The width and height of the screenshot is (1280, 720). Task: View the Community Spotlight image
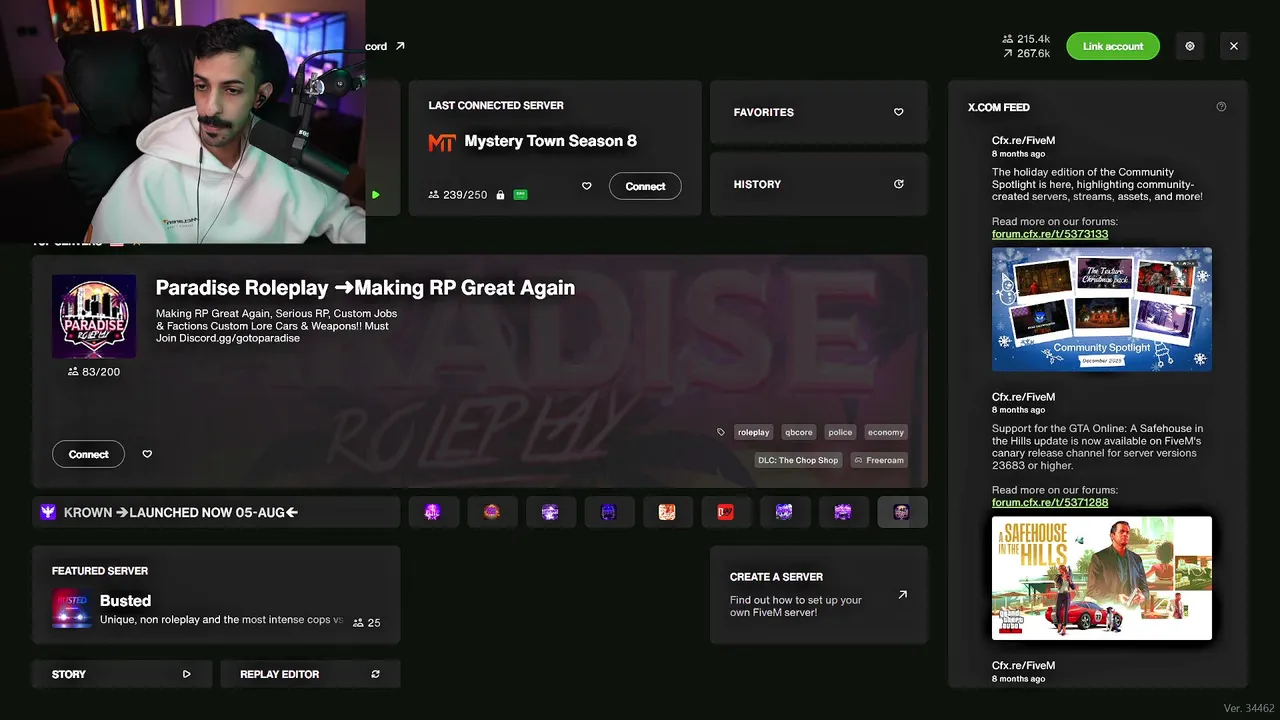click(1102, 310)
